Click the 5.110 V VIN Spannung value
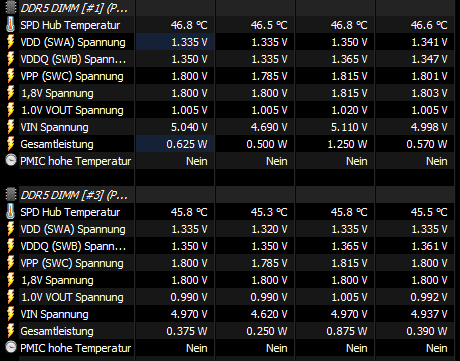The height and width of the screenshot is (361, 460). click(x=349, y=127)
